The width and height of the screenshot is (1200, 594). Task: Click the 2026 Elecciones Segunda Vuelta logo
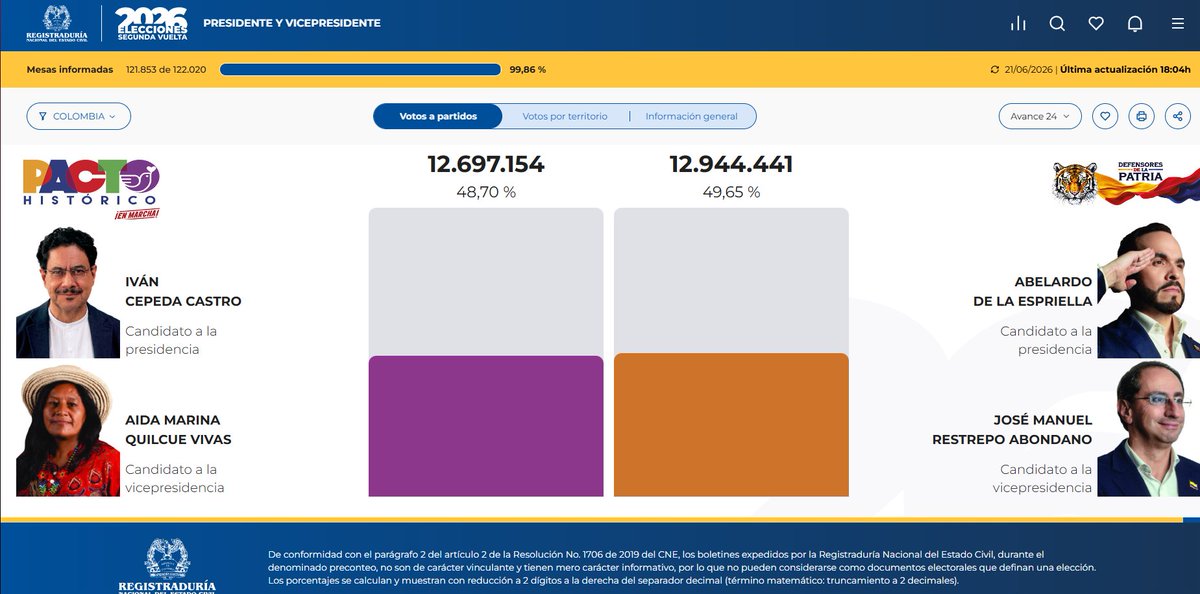pos(151,23)
